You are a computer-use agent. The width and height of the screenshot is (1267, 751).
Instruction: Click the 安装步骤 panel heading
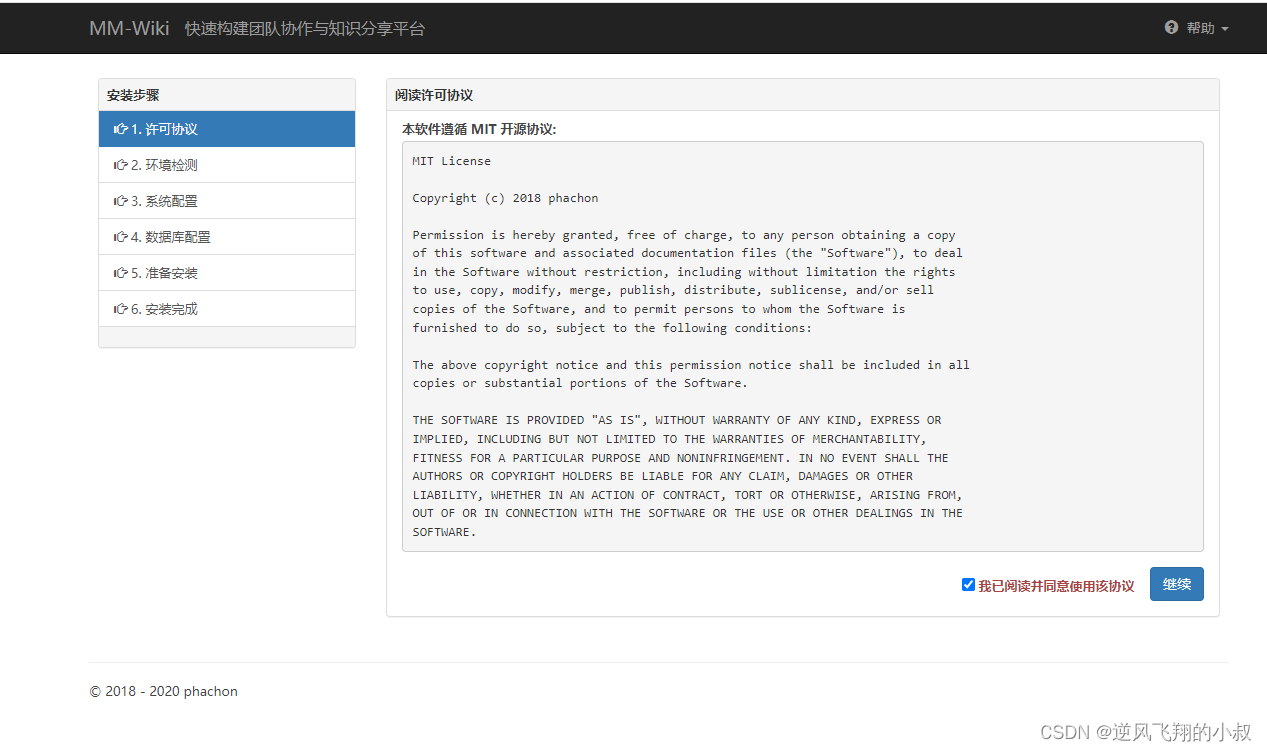click(x=227, y=95)
